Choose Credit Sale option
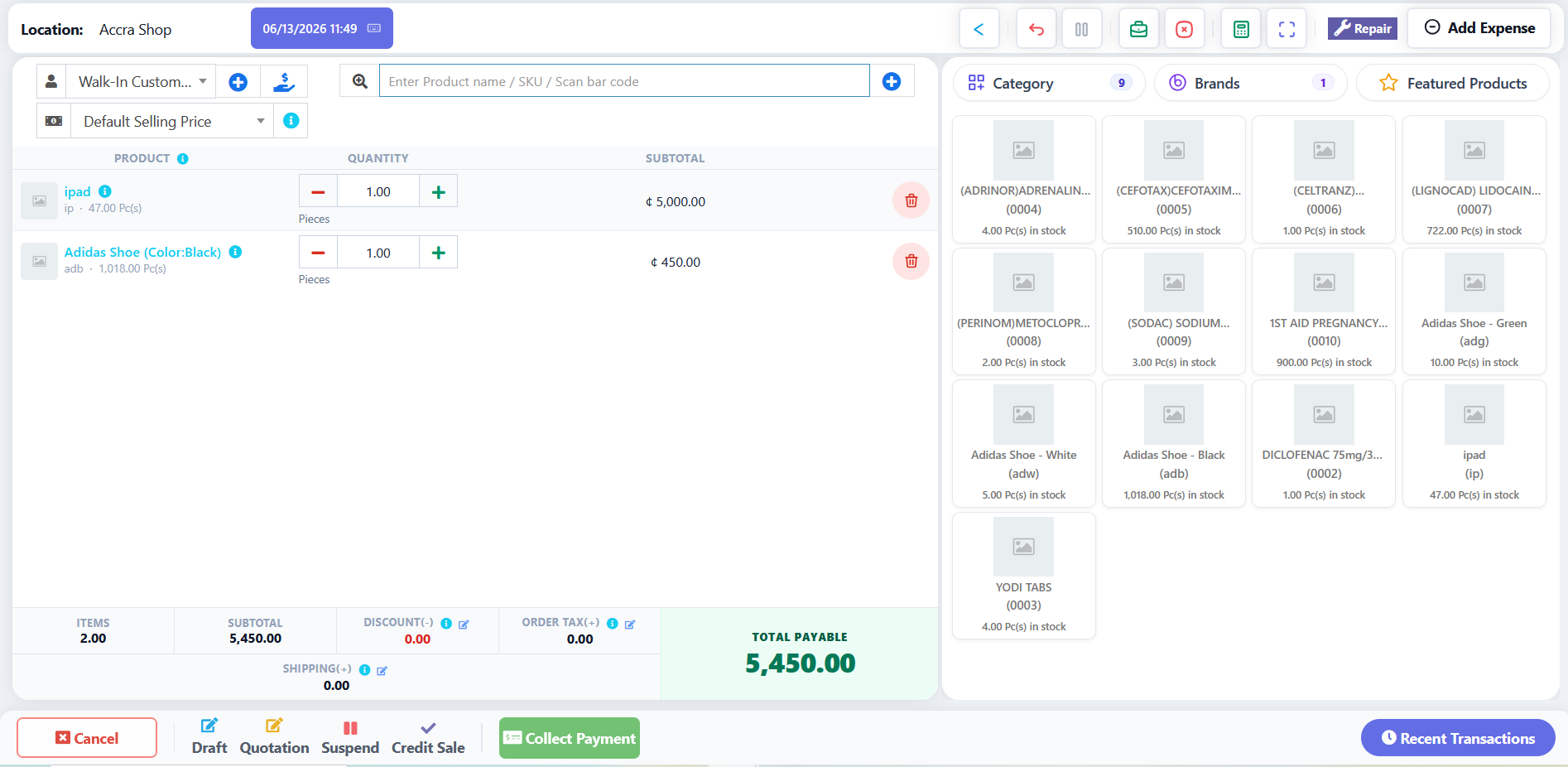Image resolution: width=1568 pixels, height=767 pixels. (428, 736)
